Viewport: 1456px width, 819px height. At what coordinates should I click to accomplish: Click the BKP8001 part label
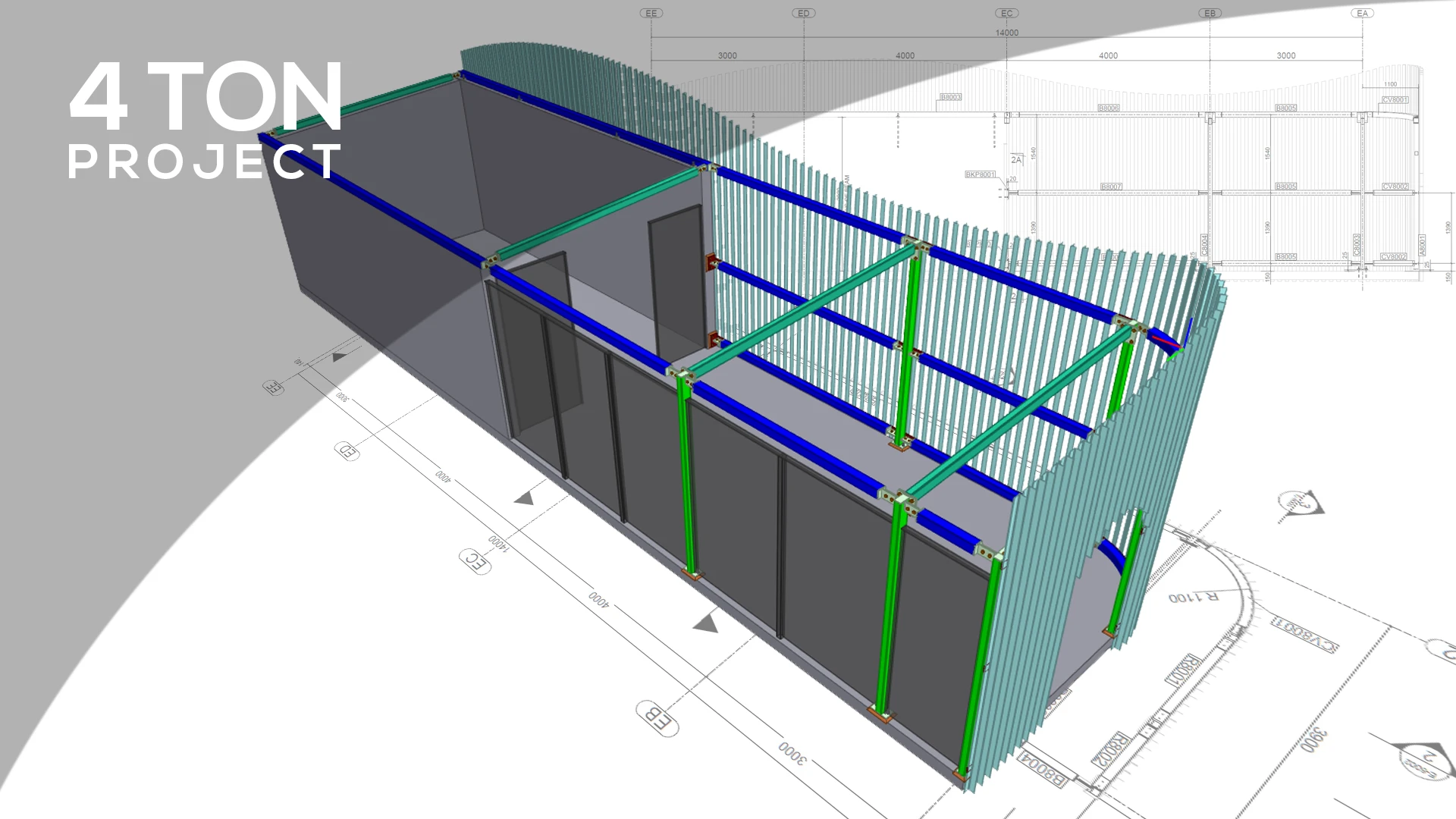(x=980, y=174)
